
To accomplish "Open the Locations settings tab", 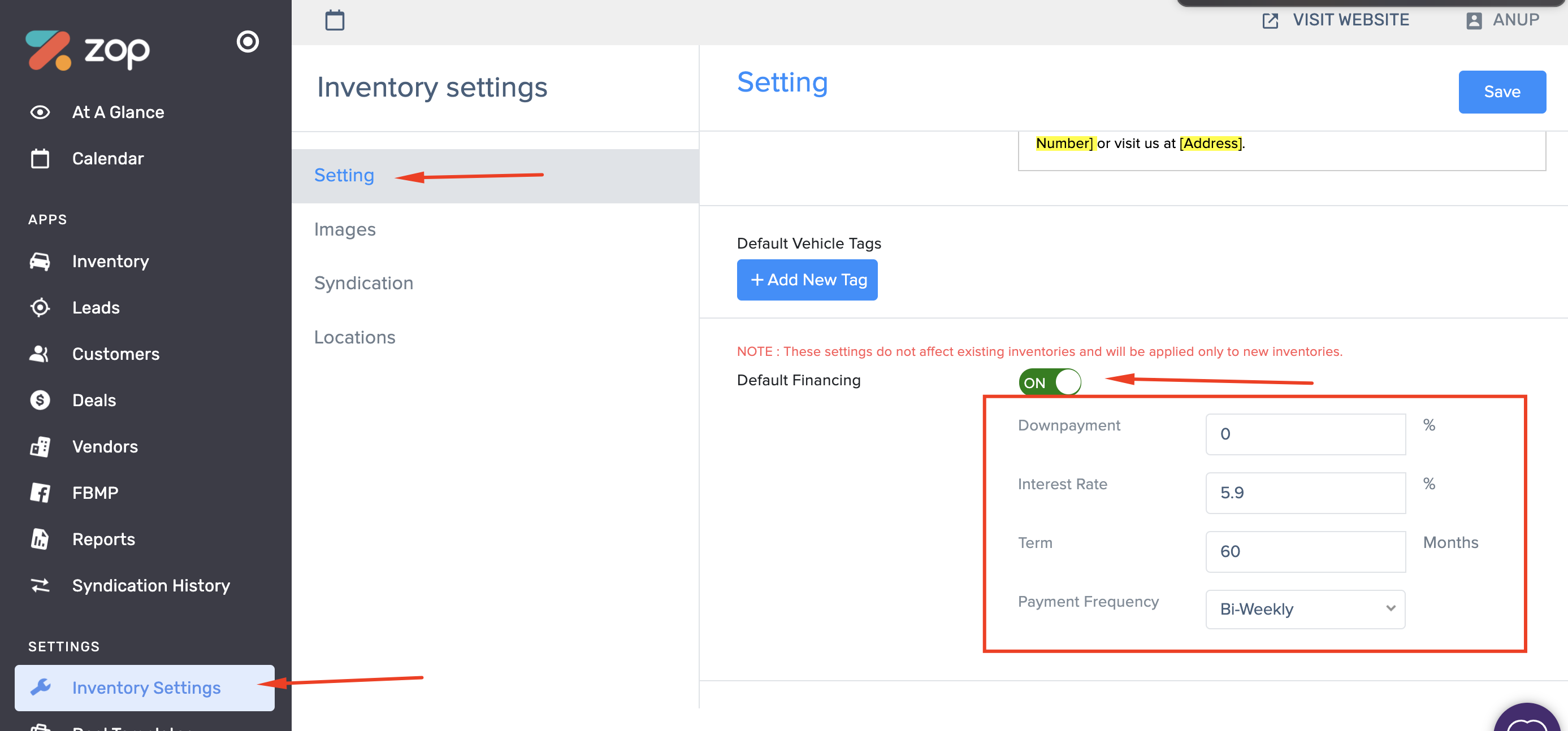I will tap(354, 337).
